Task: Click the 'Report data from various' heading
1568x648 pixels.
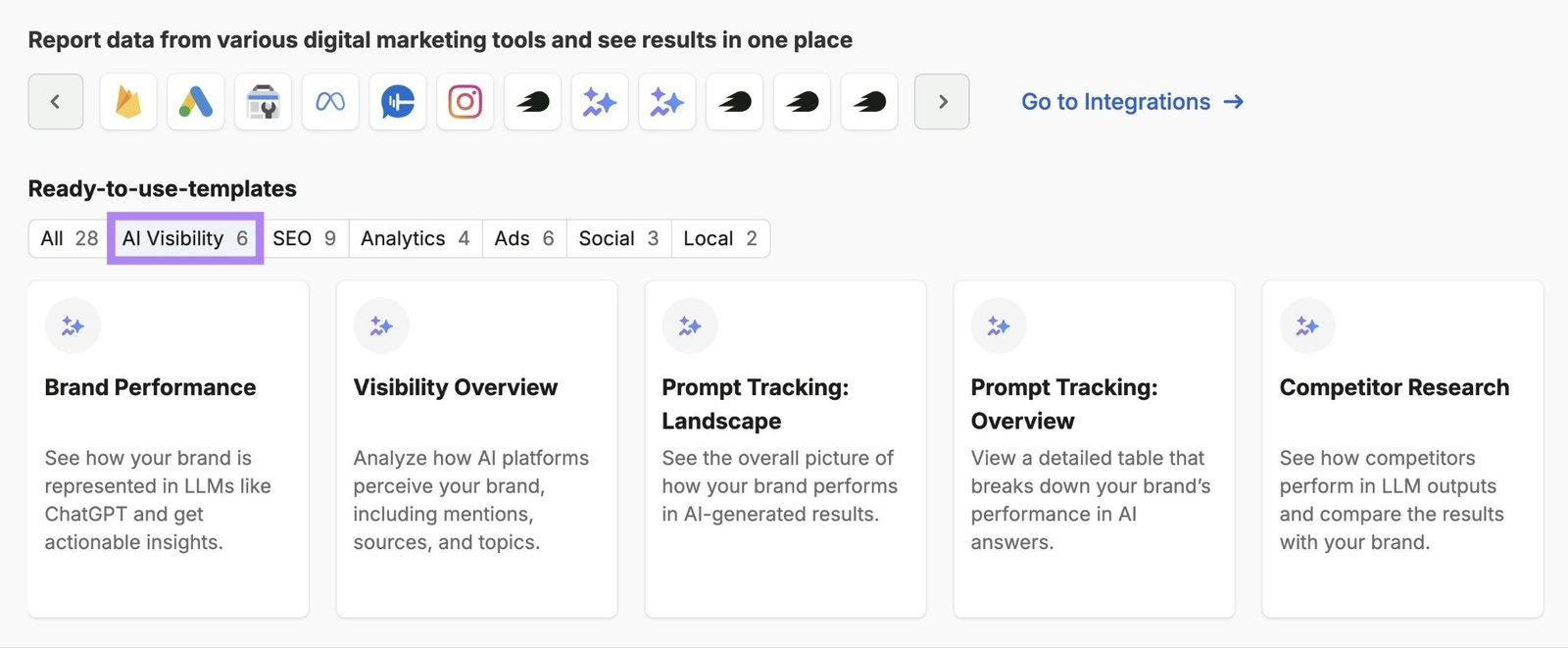Action: point(440,40)
